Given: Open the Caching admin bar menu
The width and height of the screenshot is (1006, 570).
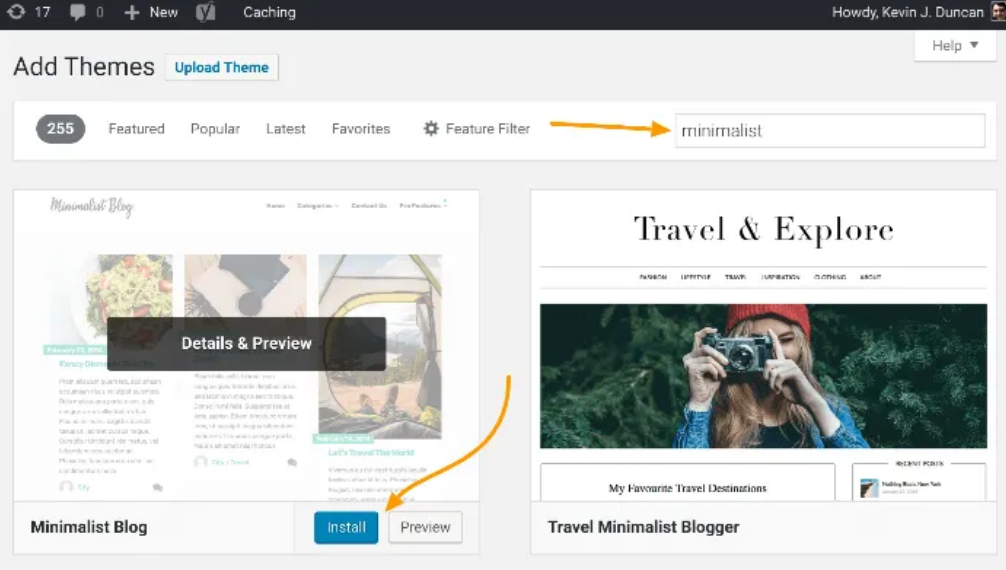Looking at the screenshot, I should click(x=269, y=12).
